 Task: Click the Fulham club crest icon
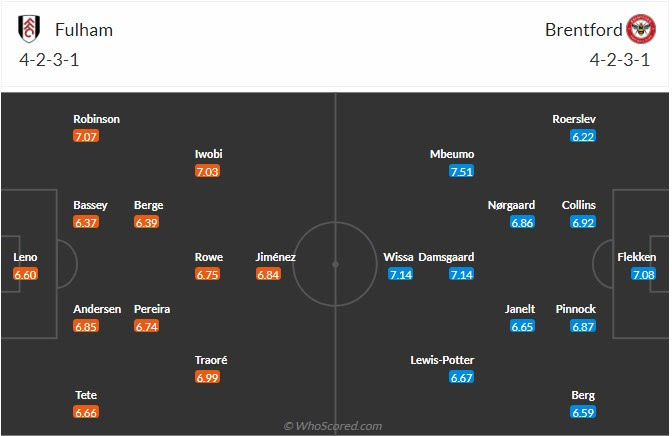tap(29, 29)
